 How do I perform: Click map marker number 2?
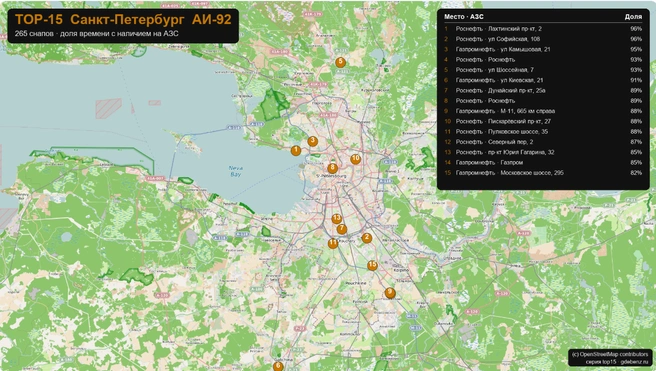coord(366,238)
